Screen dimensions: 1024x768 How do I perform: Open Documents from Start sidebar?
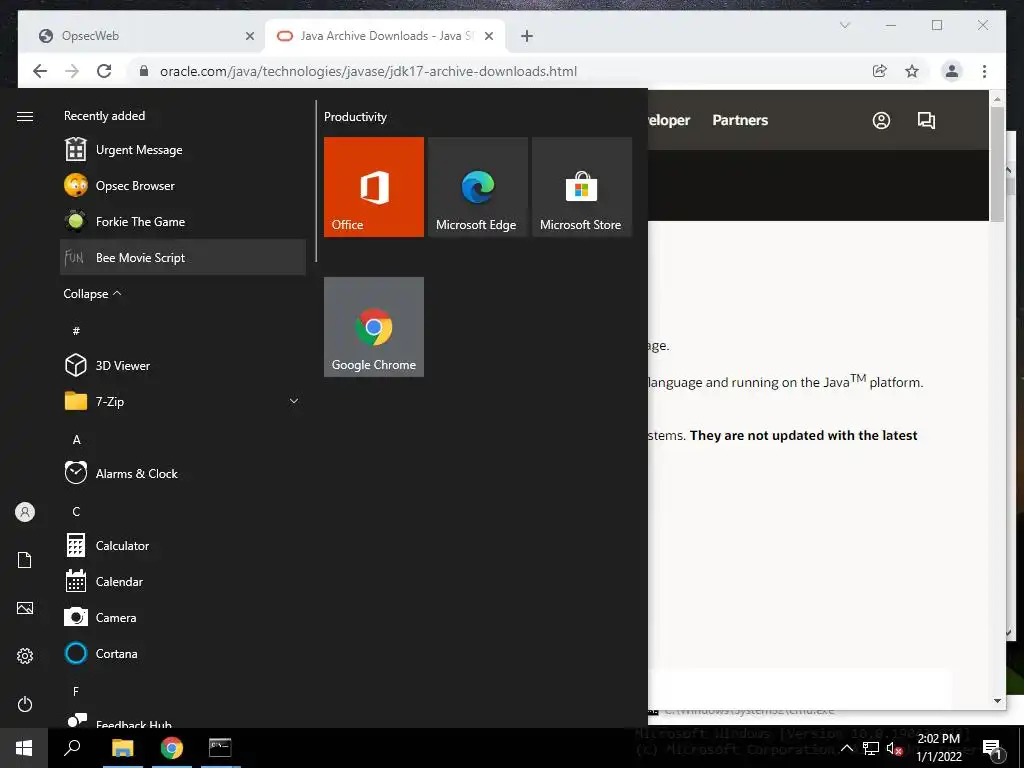[x=25, y=560]
